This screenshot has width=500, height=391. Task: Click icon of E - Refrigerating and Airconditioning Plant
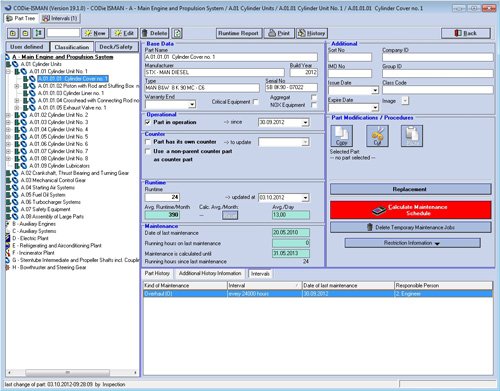(x=8, y=246)
